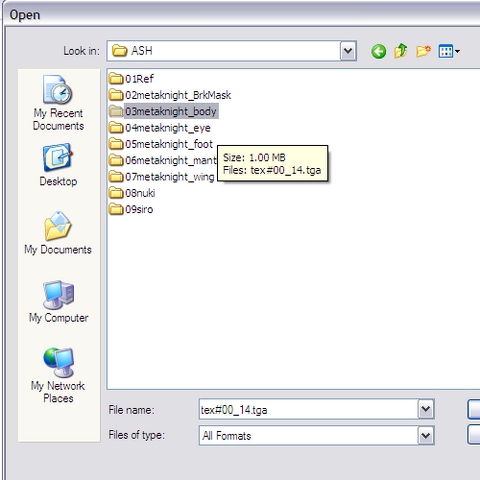Select the 04metaknight_eye folder icon

pos(116,128)
